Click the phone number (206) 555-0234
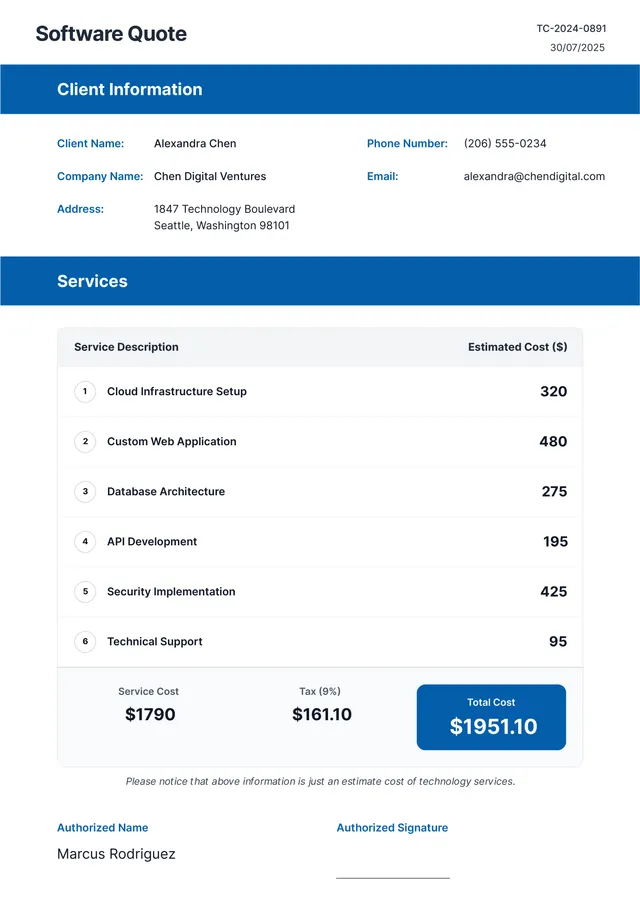640x905 pixels. 505,144
